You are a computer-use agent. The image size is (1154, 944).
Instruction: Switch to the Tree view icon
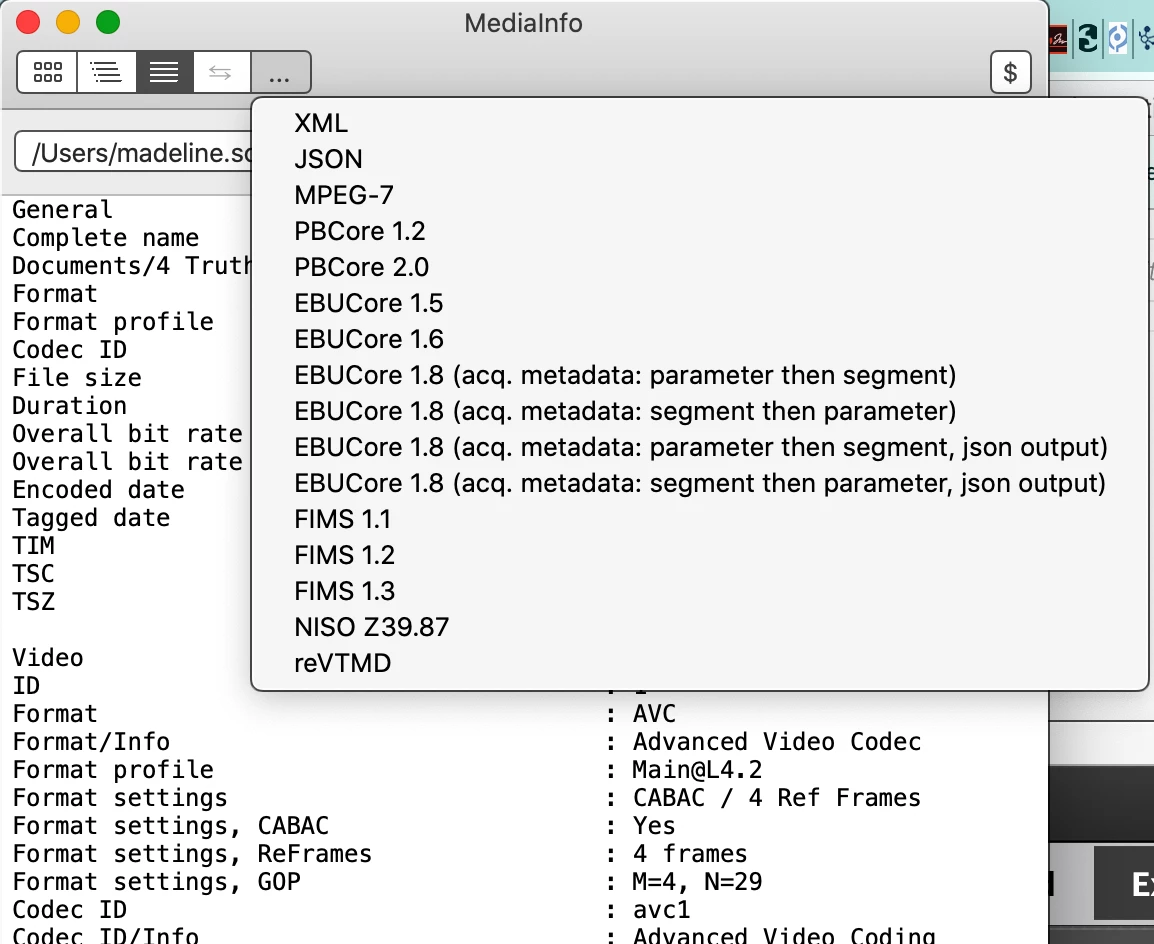106,72
